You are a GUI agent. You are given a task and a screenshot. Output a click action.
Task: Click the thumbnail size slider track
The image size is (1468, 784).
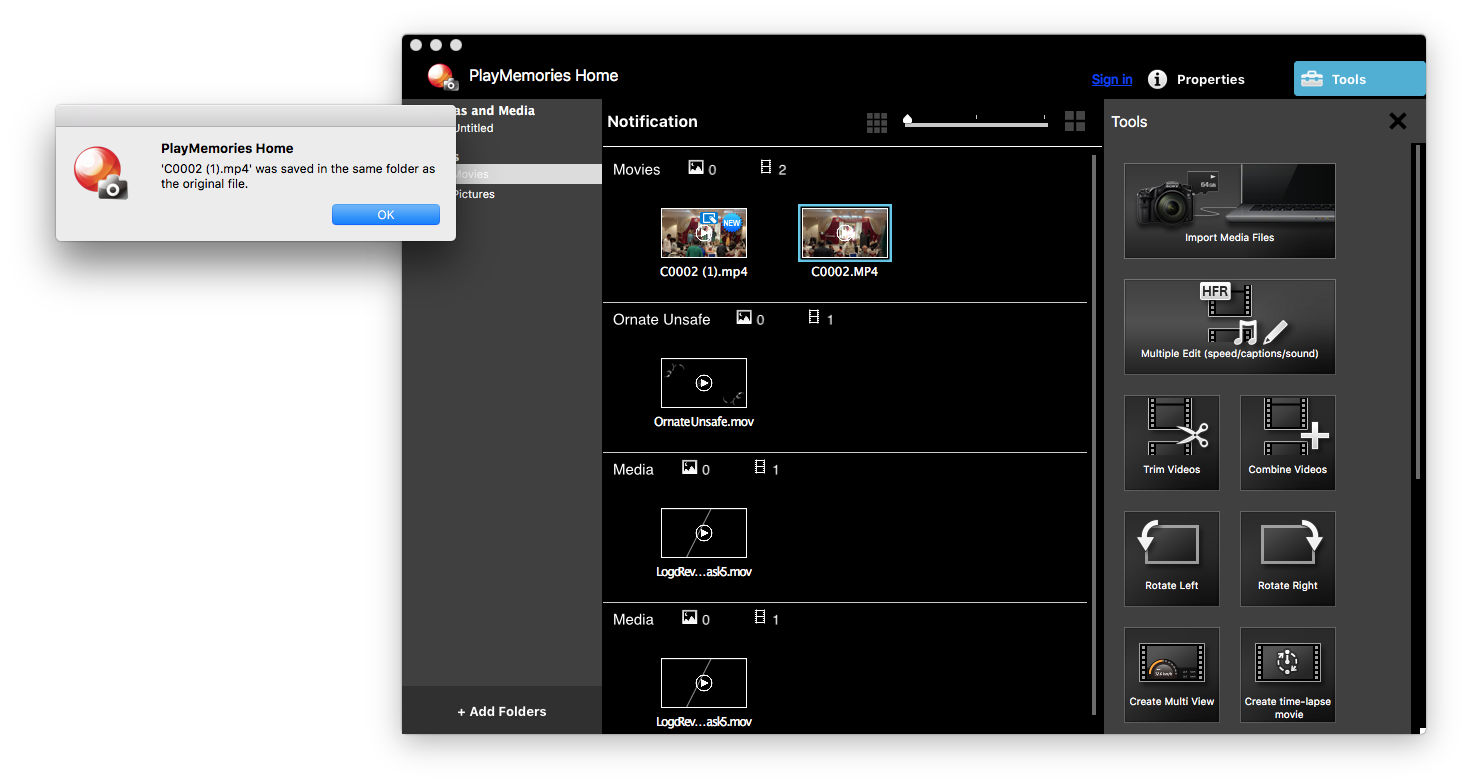pos(975,124)
